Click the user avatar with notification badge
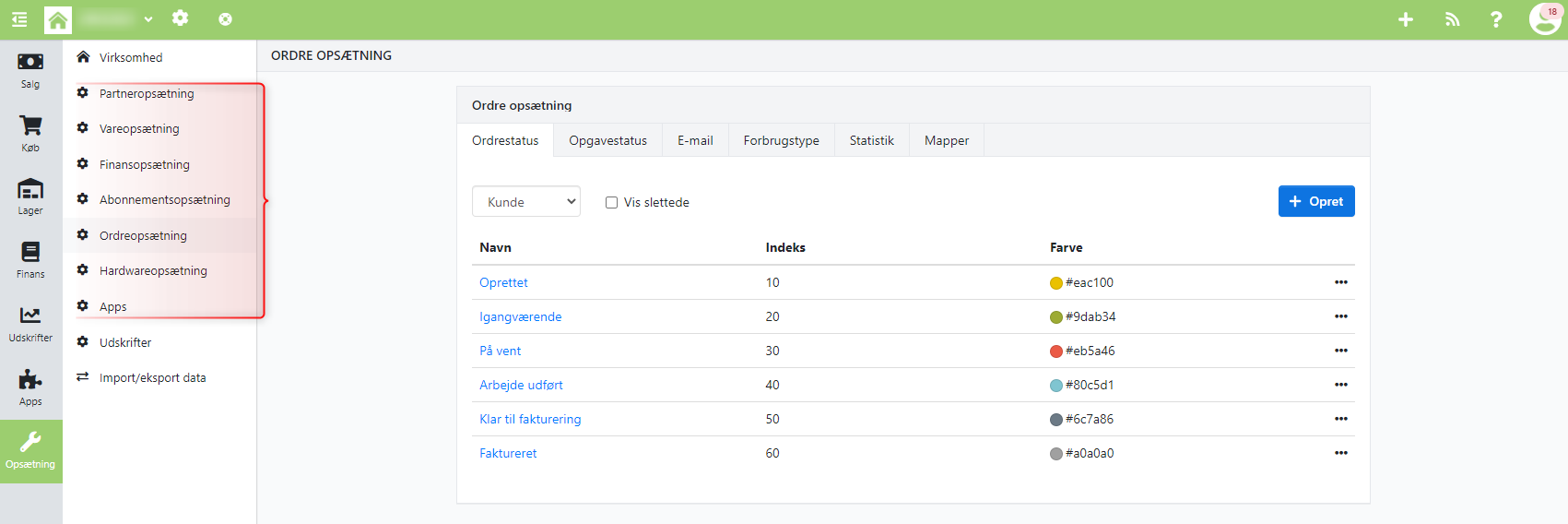Image resolution: width=1568 pixels, height=524 pixels. coord(1544,18)
